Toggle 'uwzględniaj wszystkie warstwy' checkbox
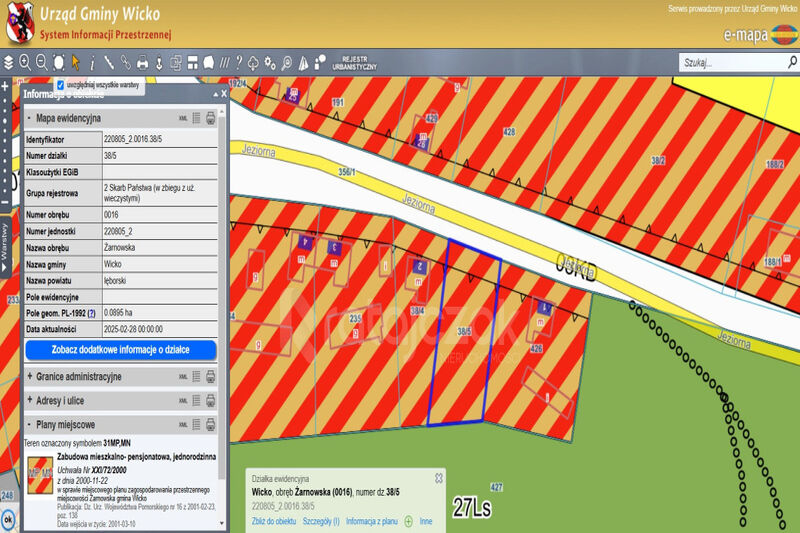 pos(61,86)
